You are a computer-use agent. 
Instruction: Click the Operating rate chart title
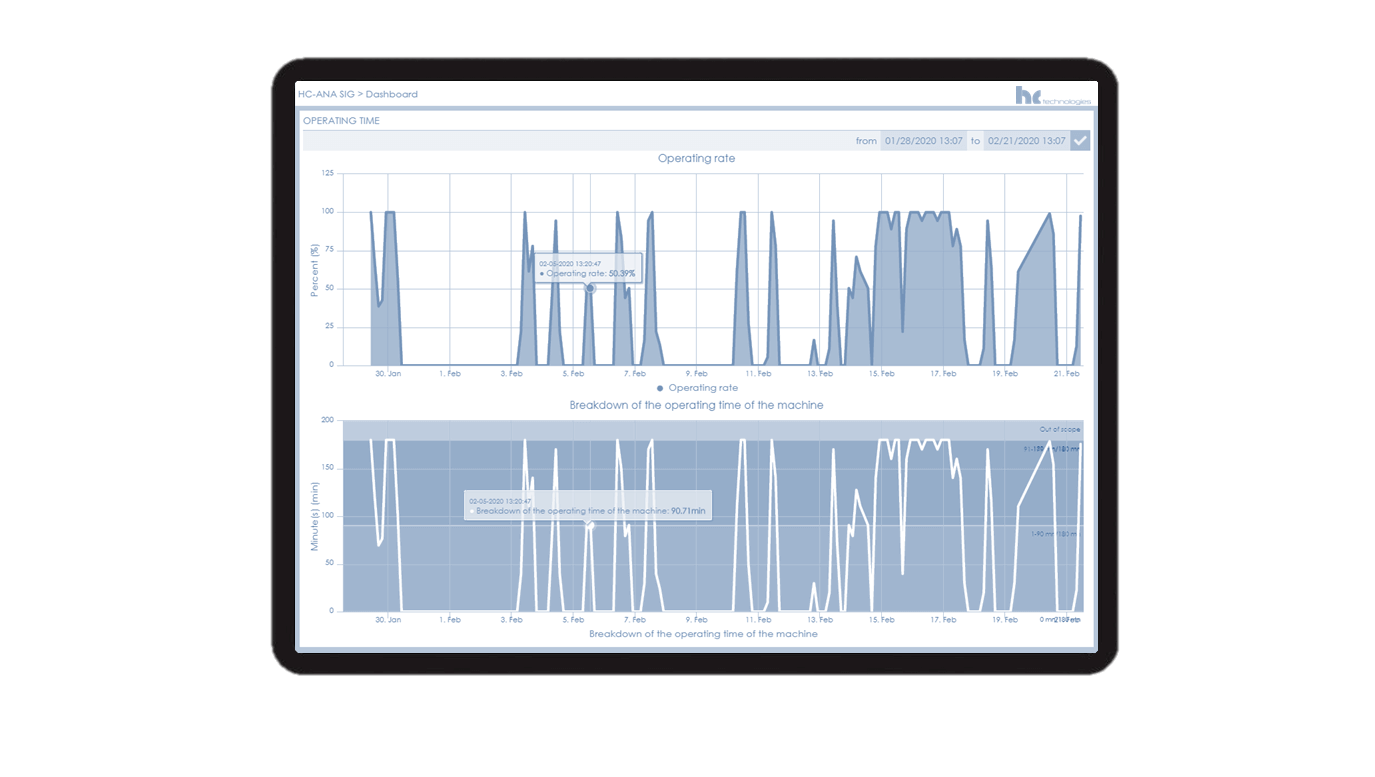697,158
